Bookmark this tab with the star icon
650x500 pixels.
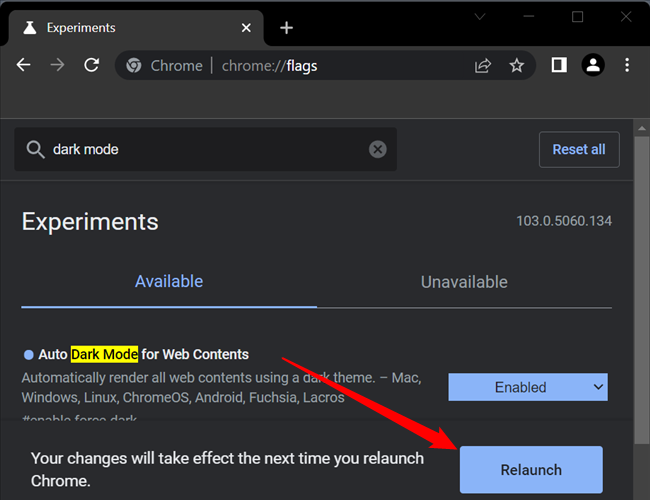(517, 66)
